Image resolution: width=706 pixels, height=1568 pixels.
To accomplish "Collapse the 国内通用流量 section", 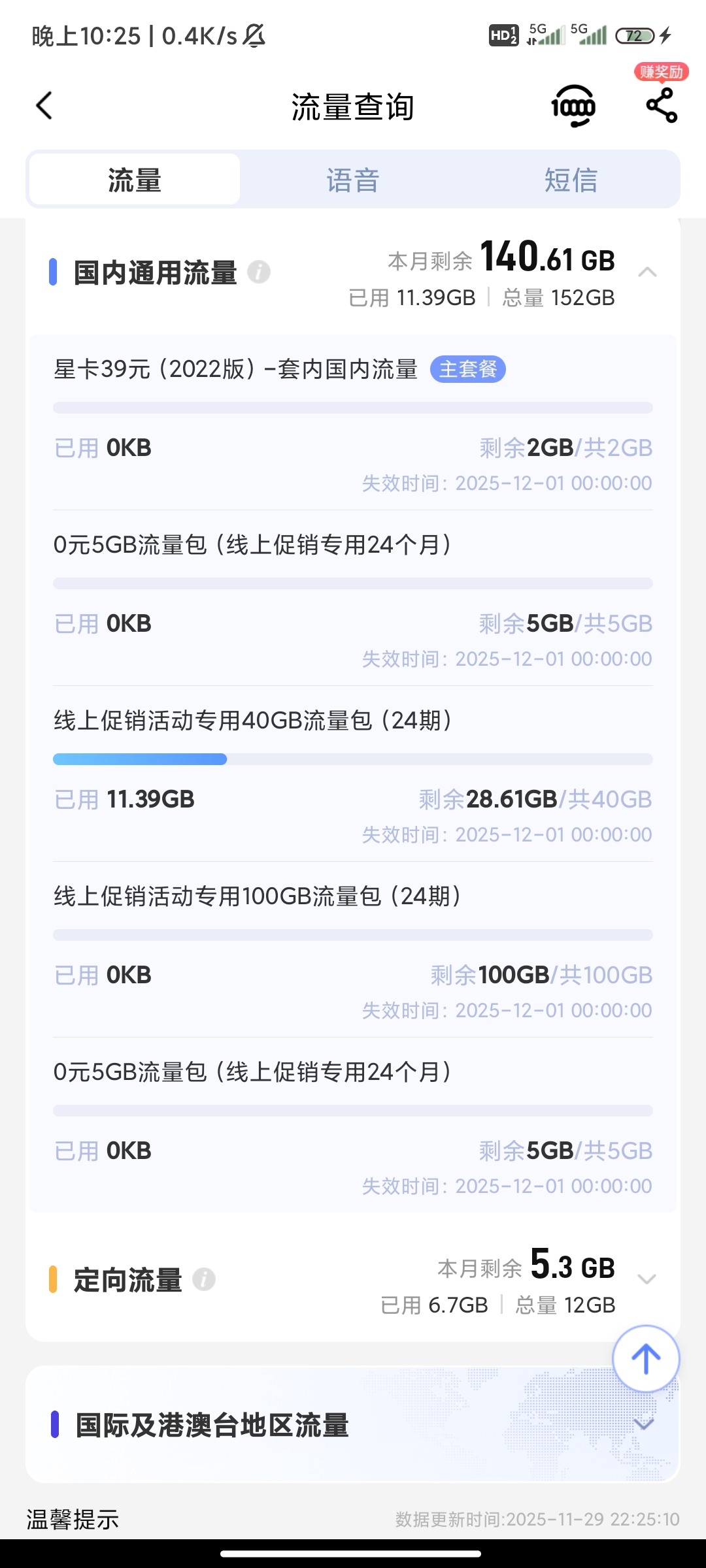I will [647, 272].
